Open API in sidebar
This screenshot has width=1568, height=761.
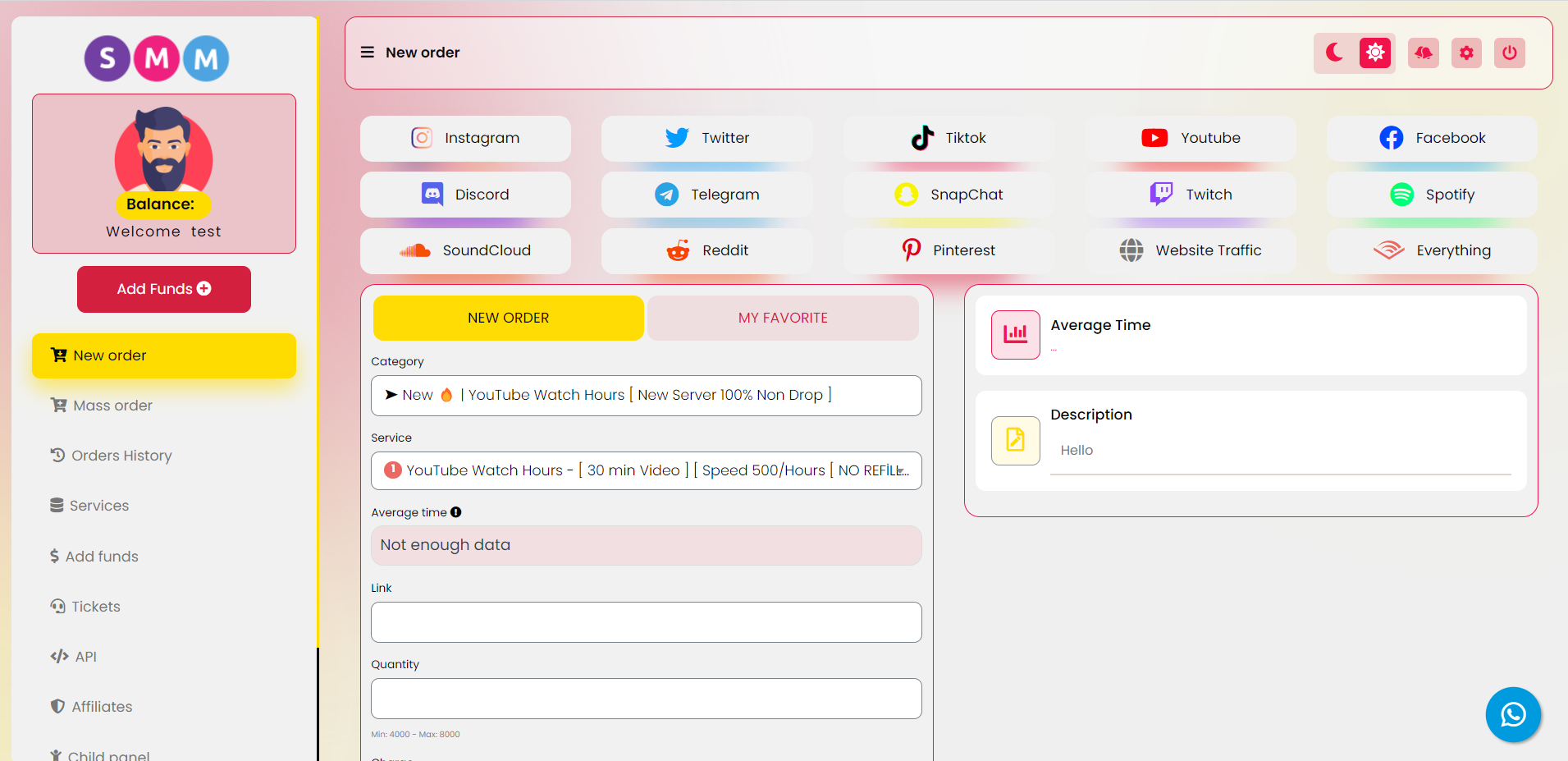pos(164,657)
